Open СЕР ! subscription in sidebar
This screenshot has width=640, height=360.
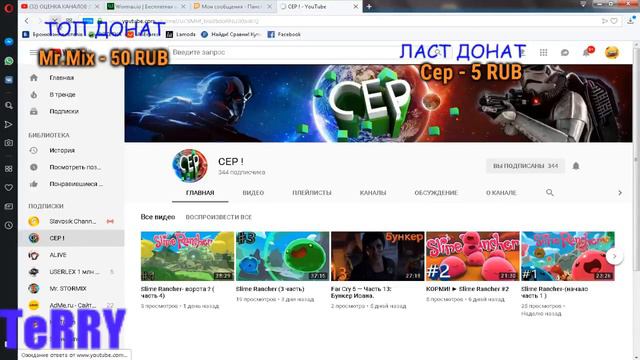pos(71,238)
